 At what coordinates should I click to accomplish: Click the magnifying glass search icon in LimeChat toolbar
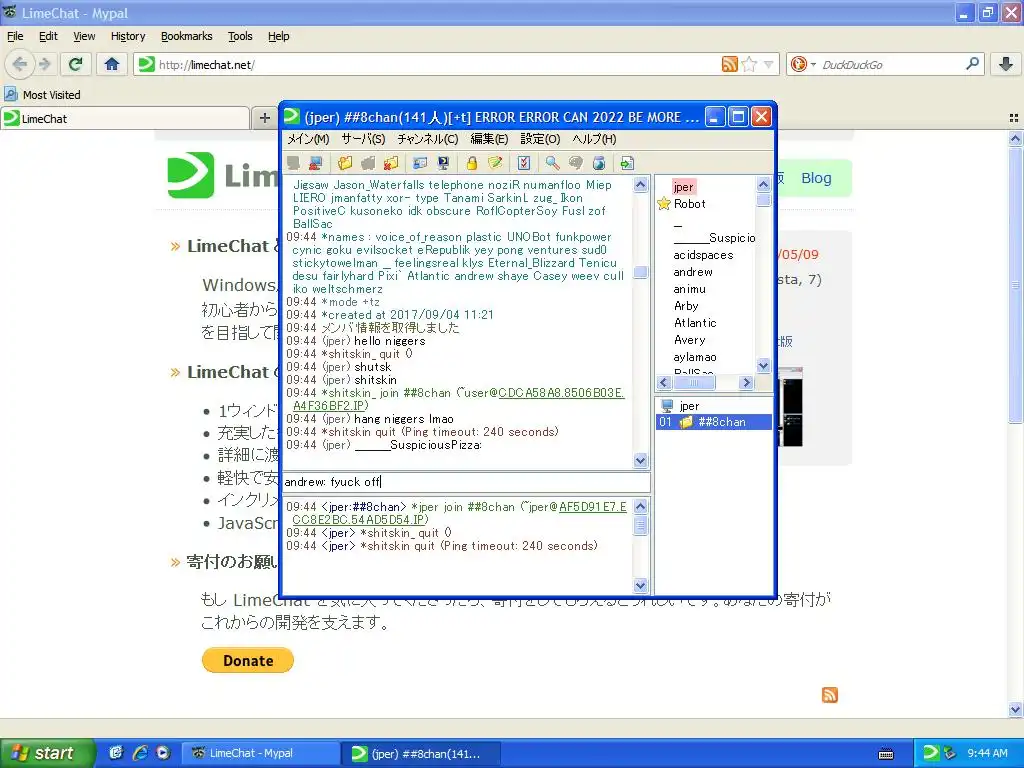[552, 163]
